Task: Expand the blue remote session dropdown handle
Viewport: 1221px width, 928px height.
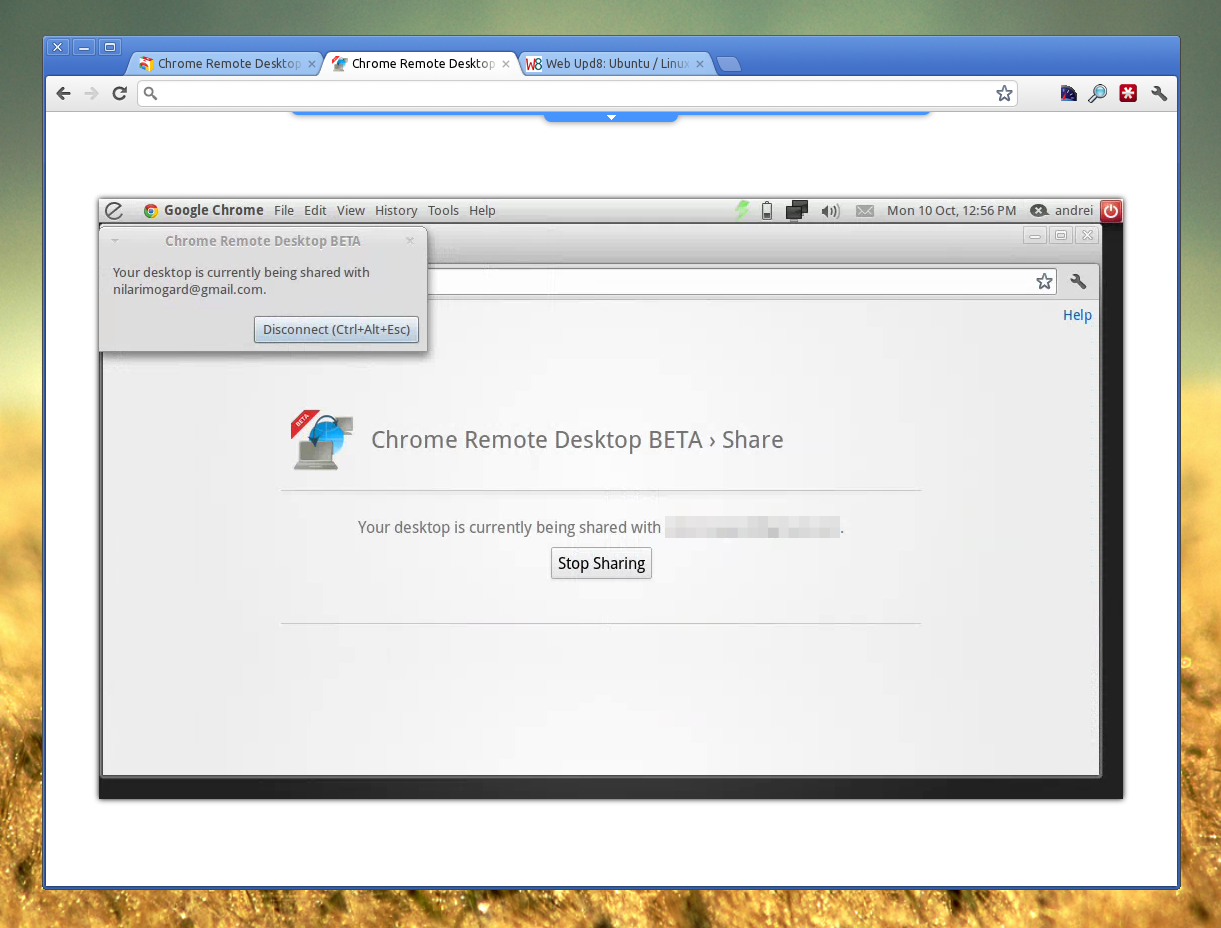Action: pos(611,117)
